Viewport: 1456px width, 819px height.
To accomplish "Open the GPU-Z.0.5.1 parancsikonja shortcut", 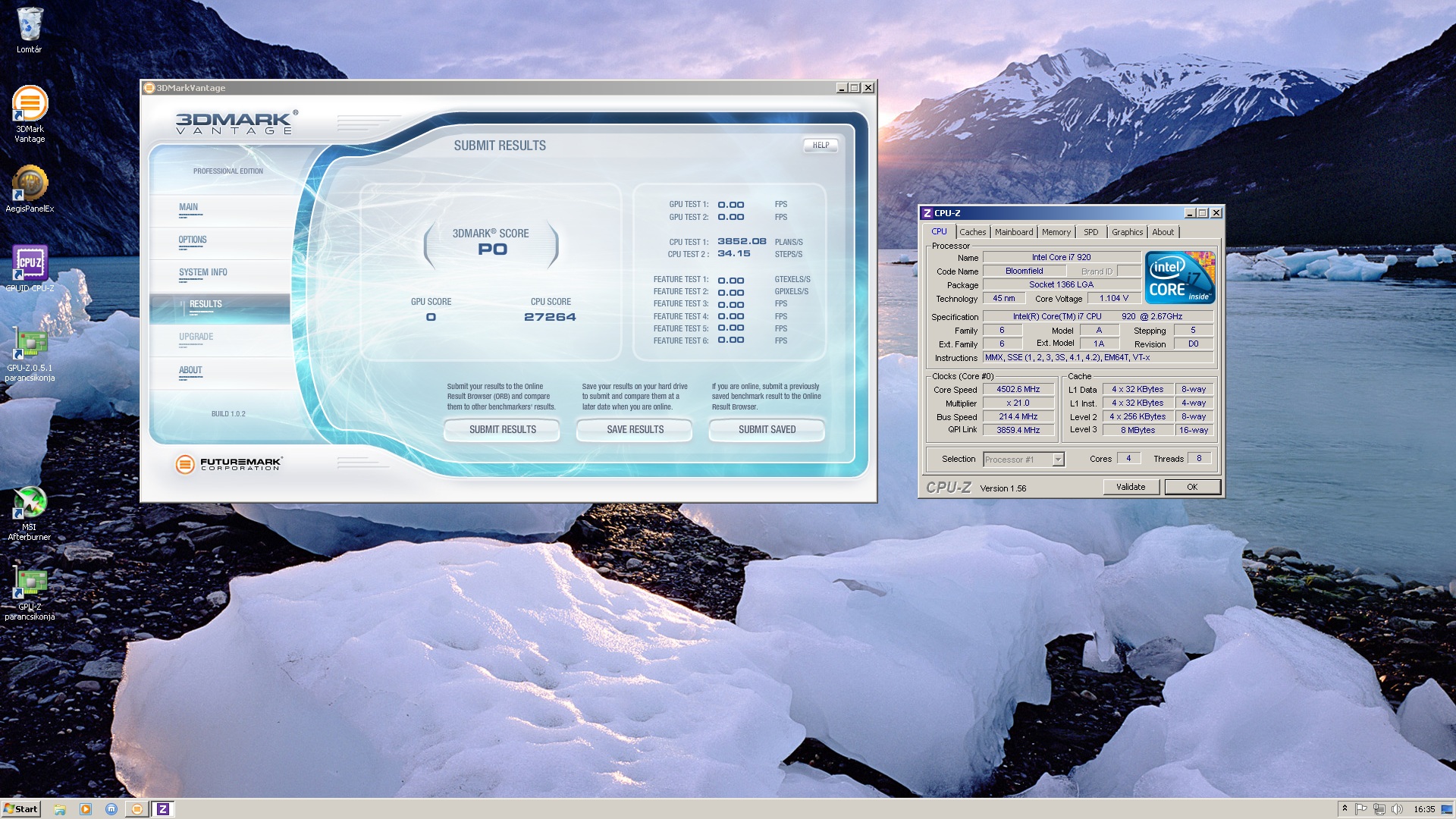I will click(x=30, y=353).
